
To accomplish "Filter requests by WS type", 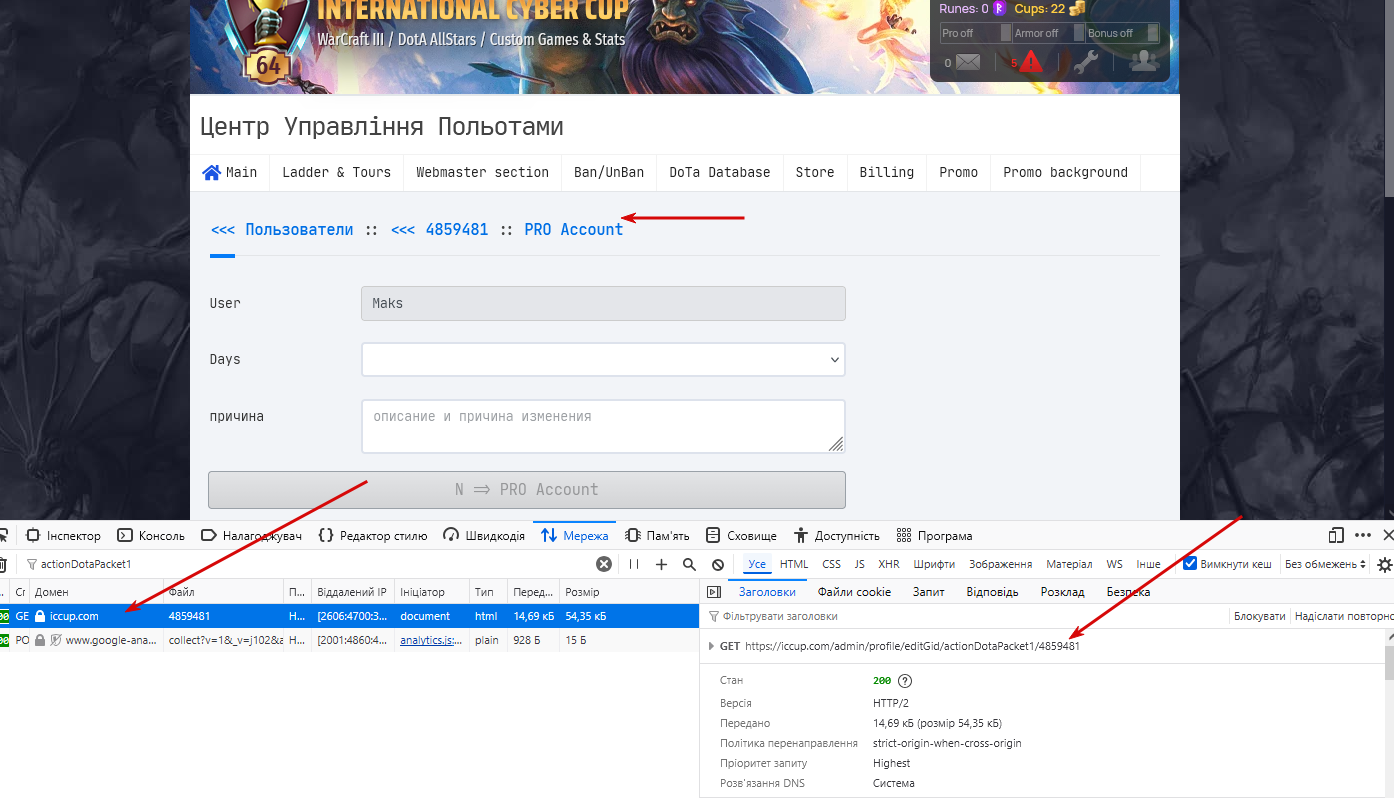I will click(x=1114, y=564).
